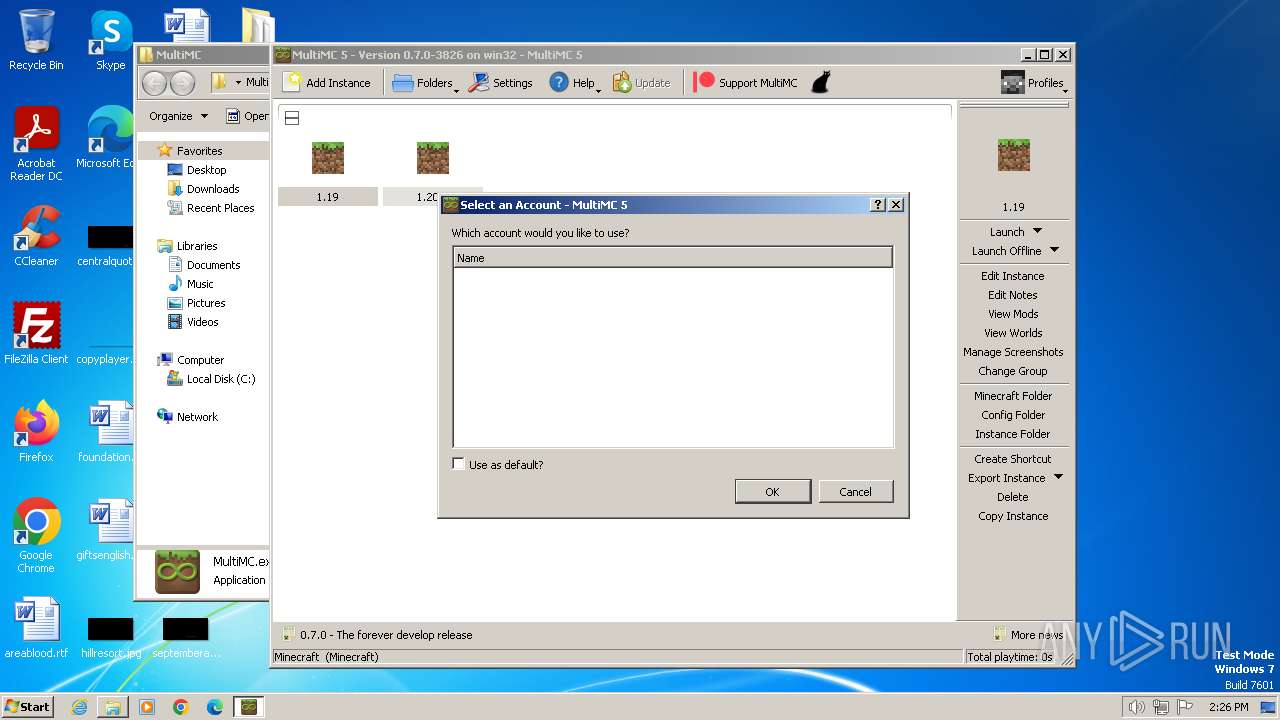Screen dimensions: 1280x720
Task: Click Edit Notes
Action: pyautogui.click(x=1012, y=295)
